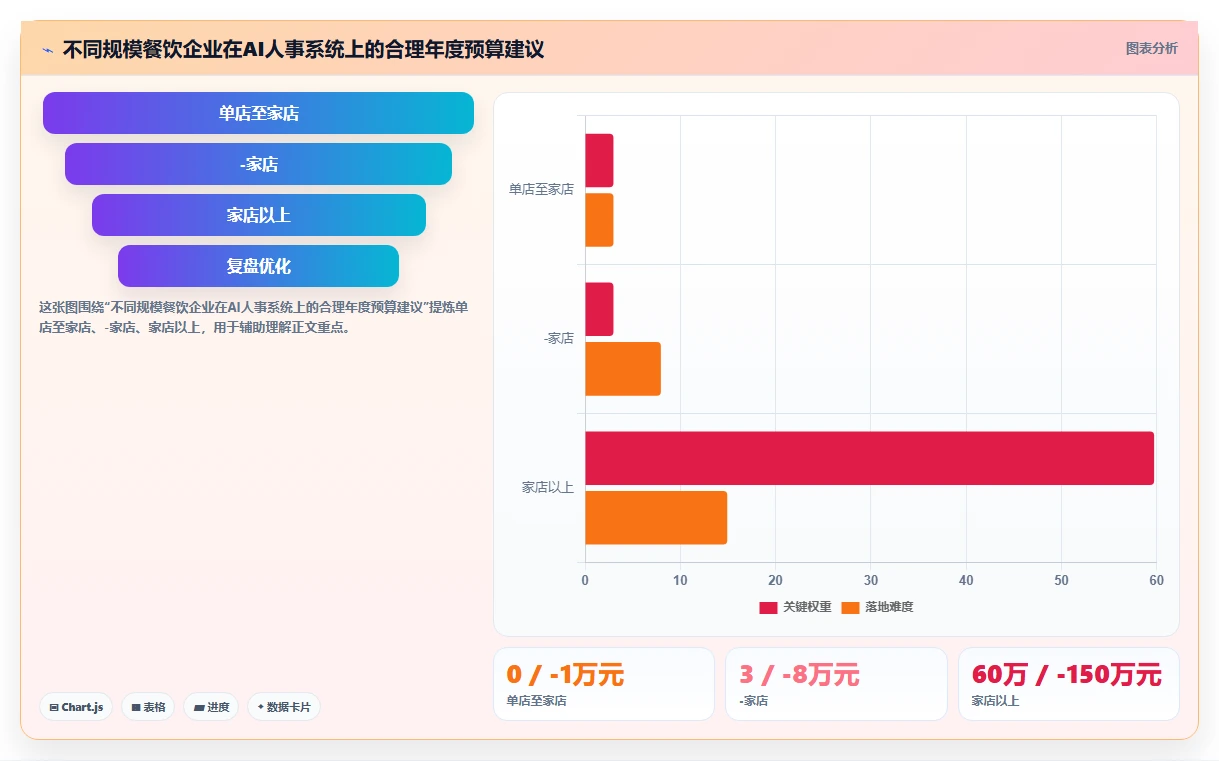Click the x-axis tick value 60
The height and width of the screenshot is (761, 1219).
1156,580
